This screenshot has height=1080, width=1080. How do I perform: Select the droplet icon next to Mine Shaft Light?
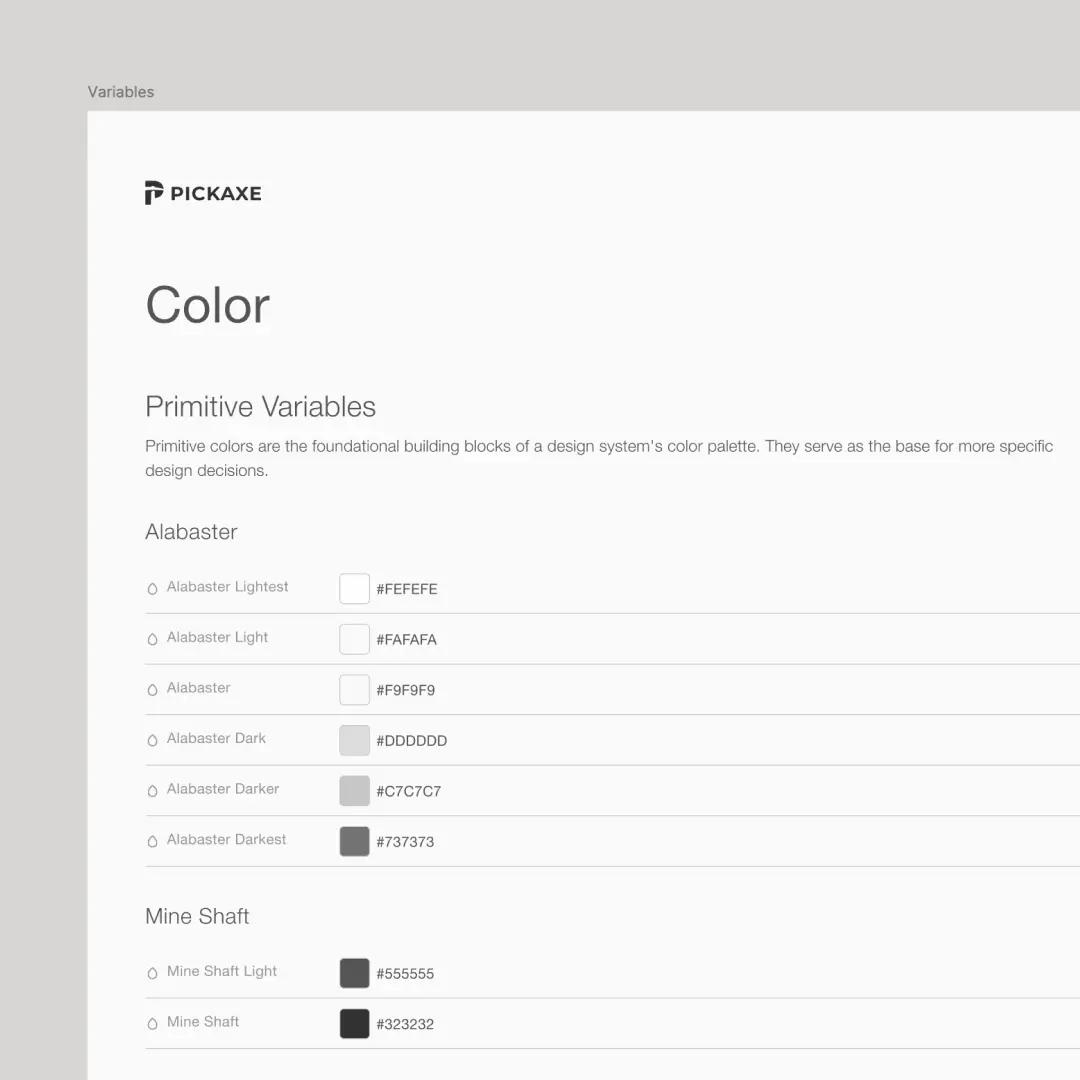point(152,973)
